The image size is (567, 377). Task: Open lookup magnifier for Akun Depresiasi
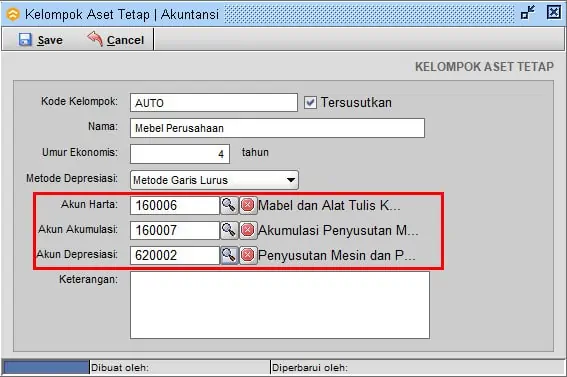[229, 255]
